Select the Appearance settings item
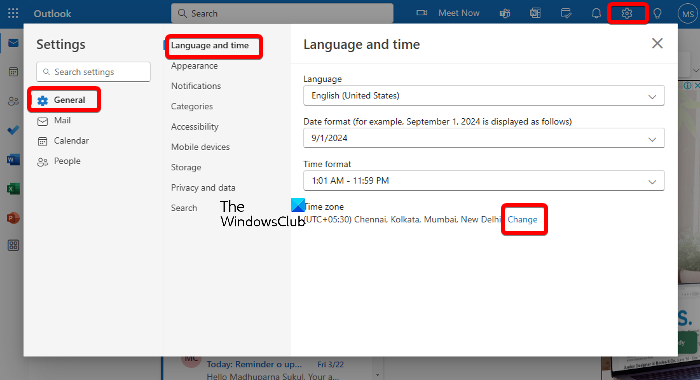The height and width of the screenshot is (380, 700). click(x=194, y=66)
